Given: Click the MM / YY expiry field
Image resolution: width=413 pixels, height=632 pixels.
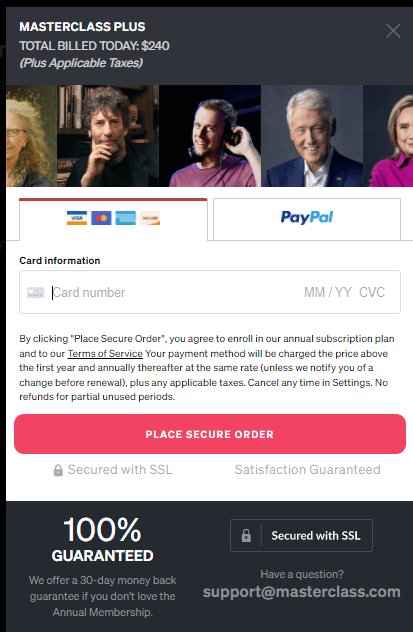Looking at the screenshot, I should [x=328, y=292].
